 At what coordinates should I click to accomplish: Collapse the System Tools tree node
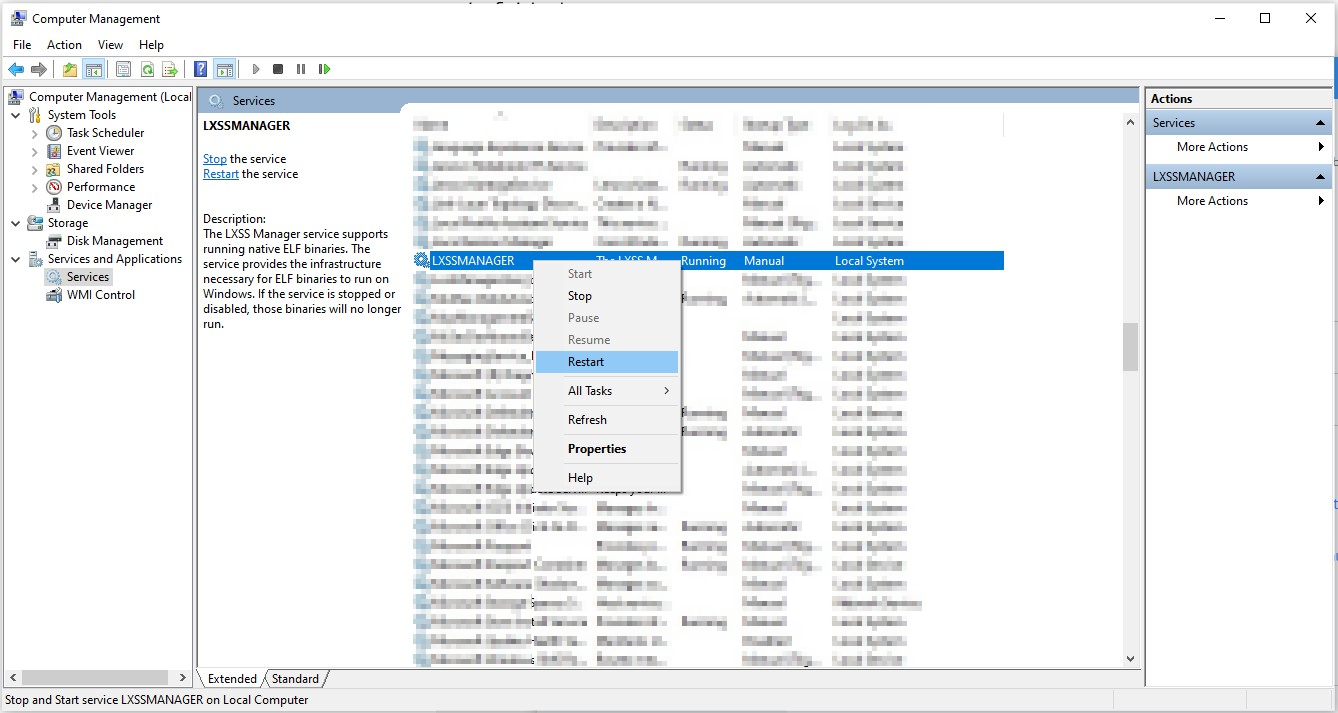(16, 115)
